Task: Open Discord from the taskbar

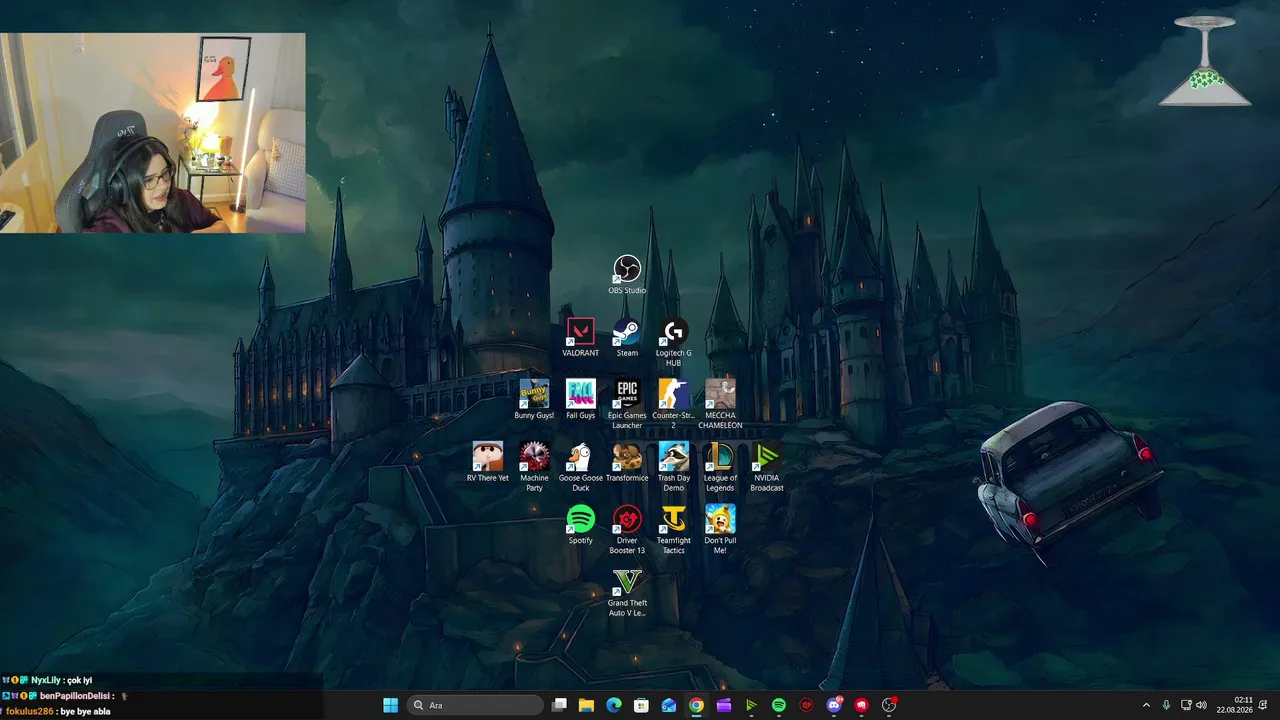Action: click(834, 705)
